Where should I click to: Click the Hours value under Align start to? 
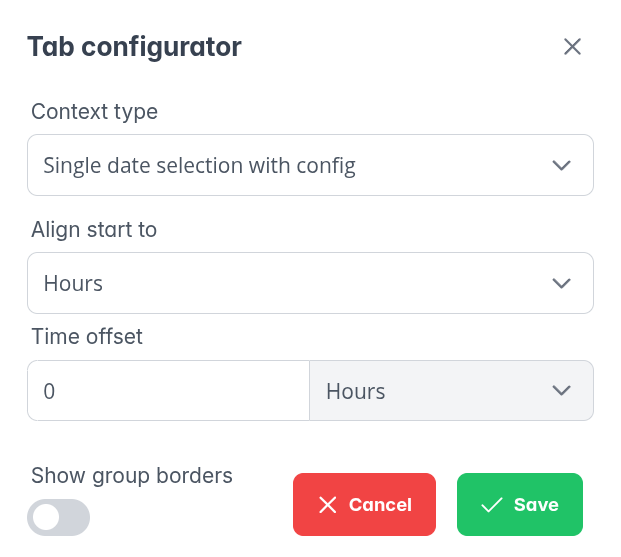pyautogui.click(x=74, y=283)
